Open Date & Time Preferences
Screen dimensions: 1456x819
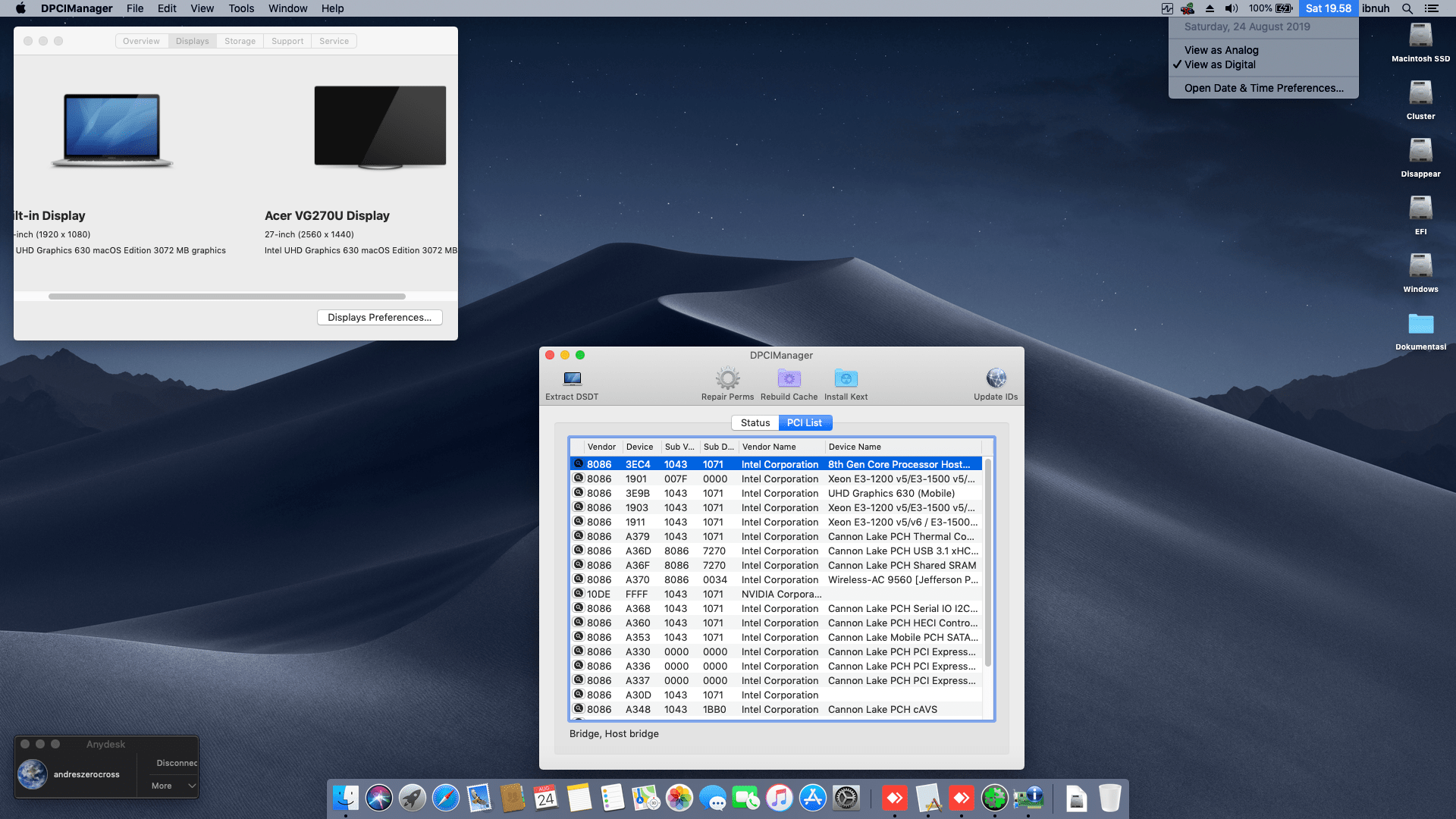click(1263, 88)
